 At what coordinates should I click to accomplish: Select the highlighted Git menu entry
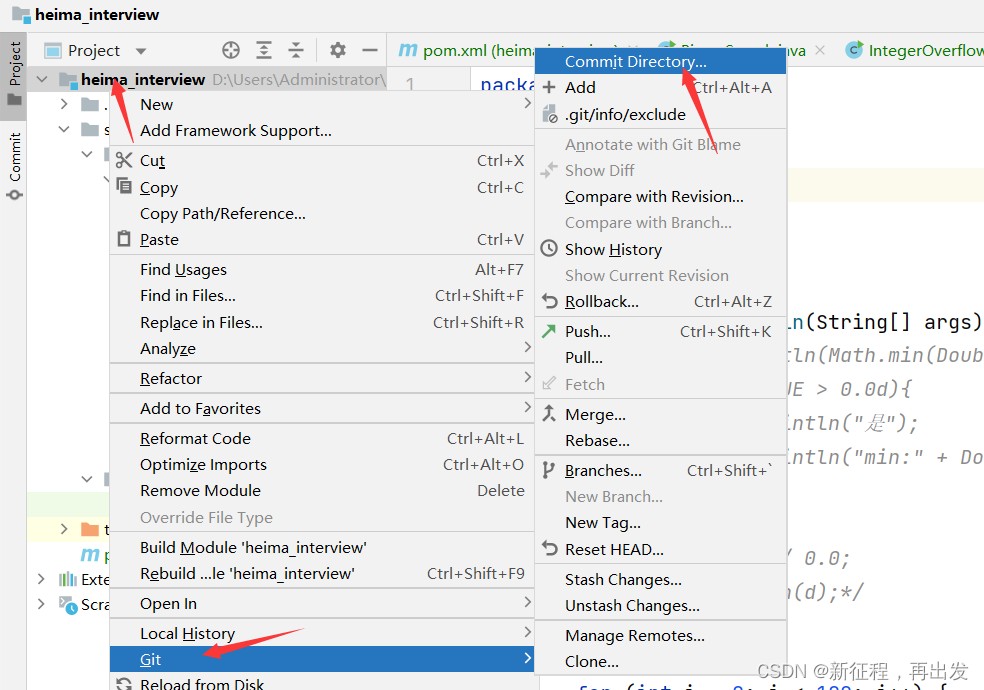coord(322,659)
